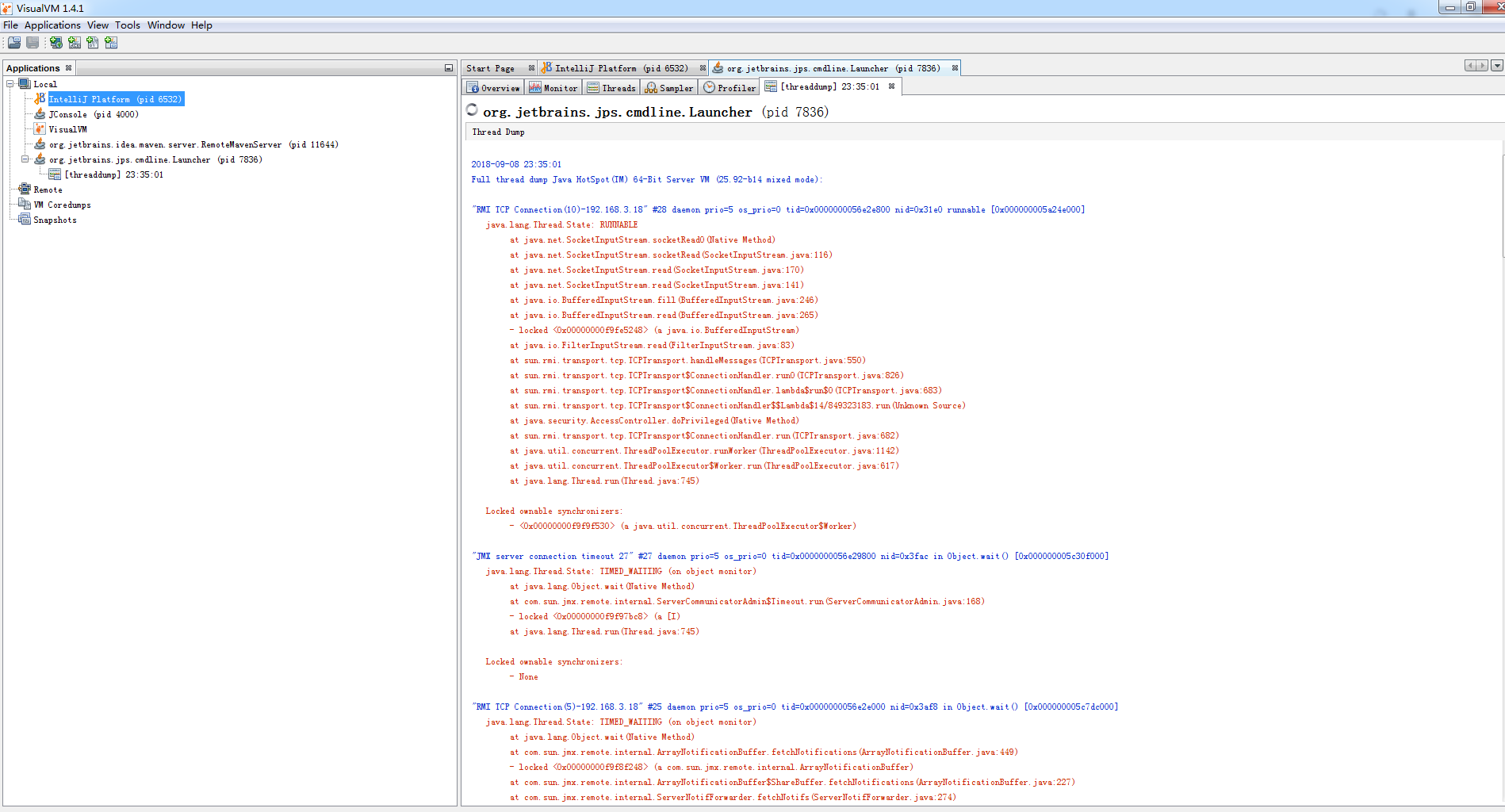
Task: Click the thread dump vertical scrollbar thumb
Action: pos(1502,205)
